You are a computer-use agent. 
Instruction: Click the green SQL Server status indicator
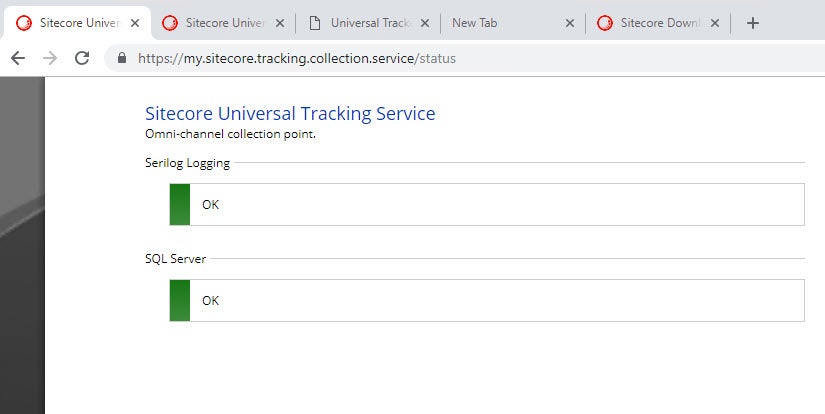click(x=180, y=300)
